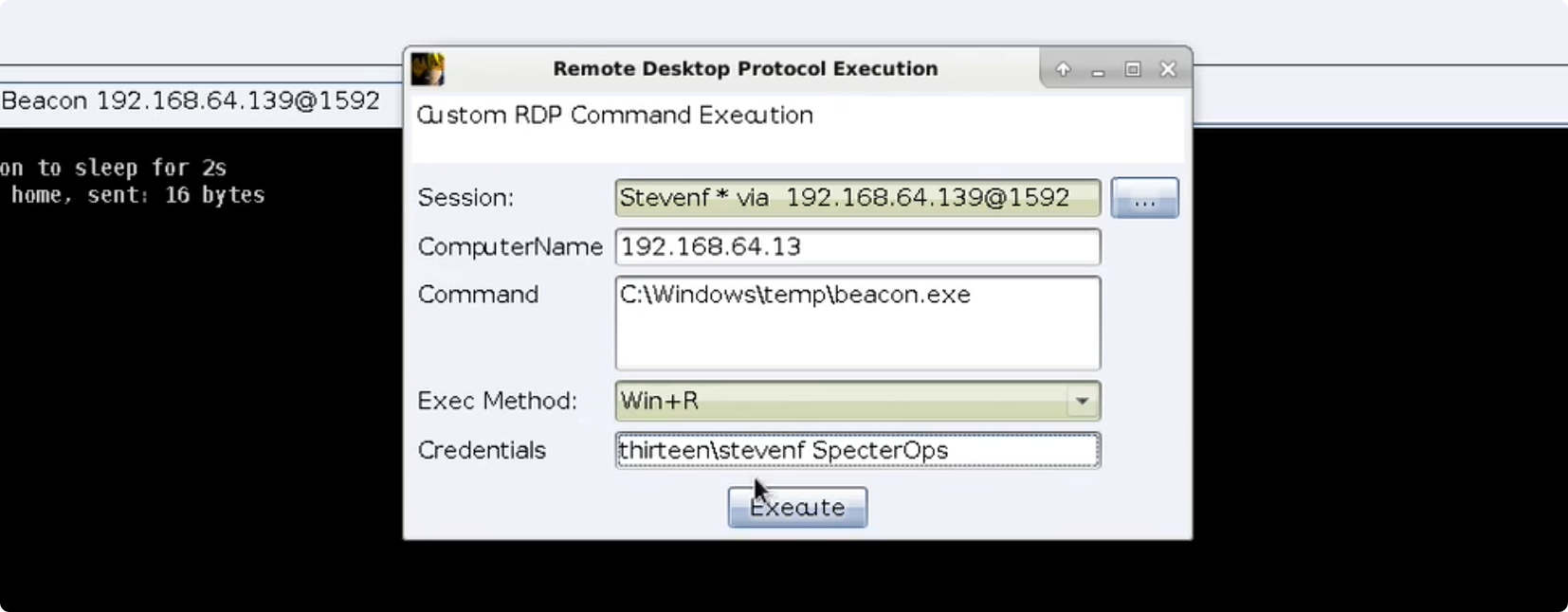Minimize the RDP Execution dialog
Viewport: 1568px width, 612px height.
coord(1098,70)
